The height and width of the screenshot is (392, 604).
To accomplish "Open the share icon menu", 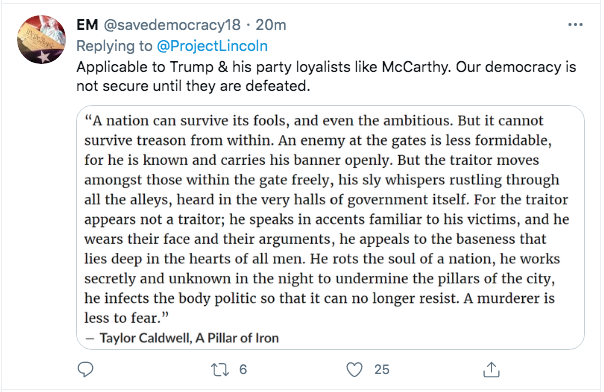I will coord(491,369).
